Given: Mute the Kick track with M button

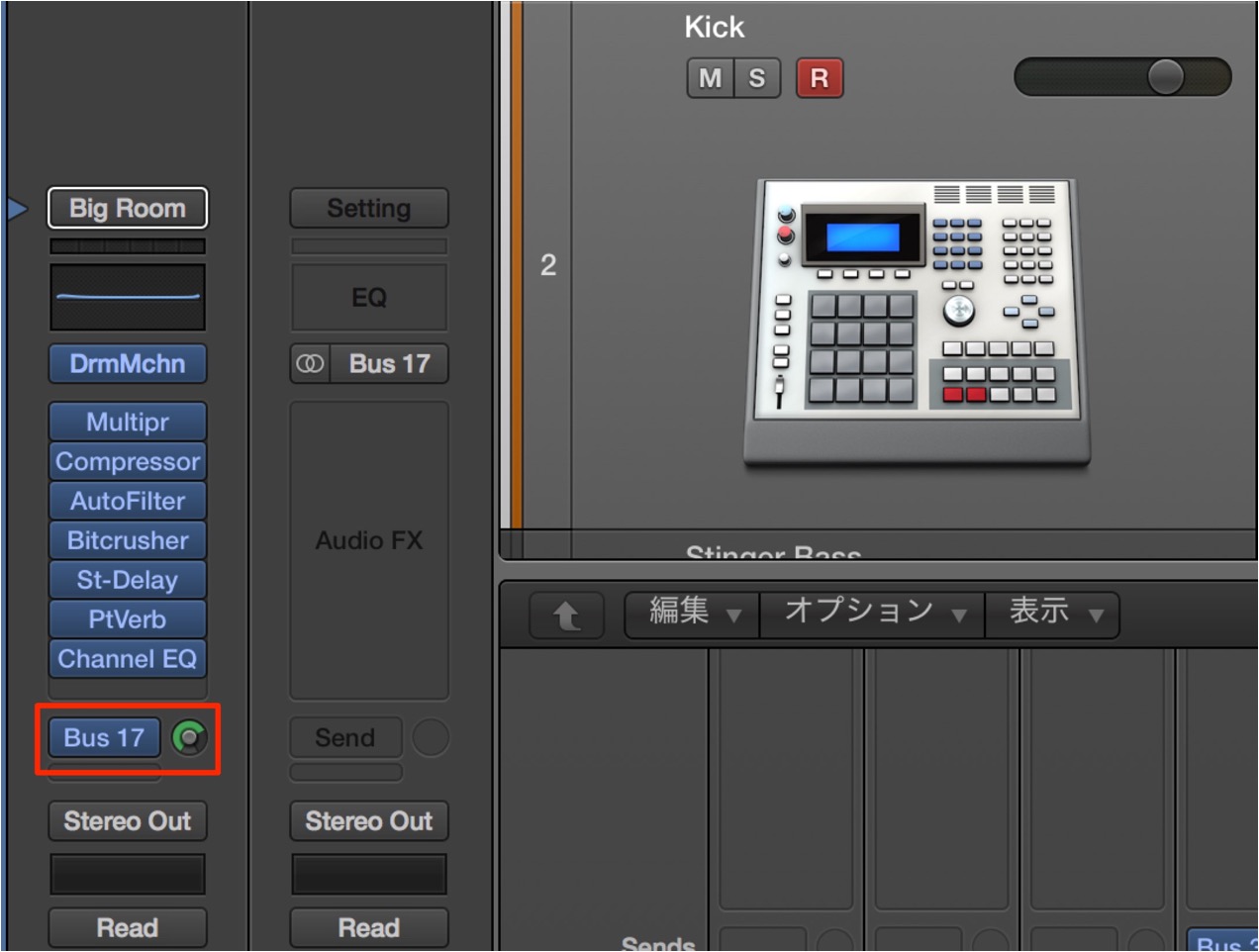Looking at the screenshot, I should [710, 78].
